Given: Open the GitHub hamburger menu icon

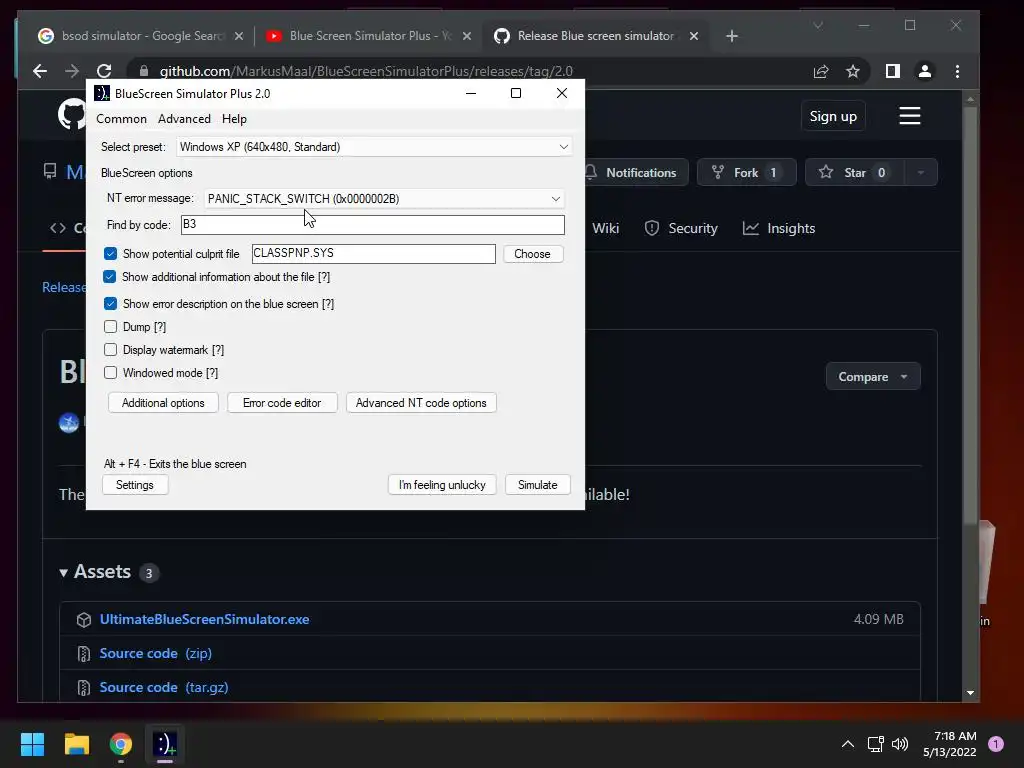Looking at the screenshot, I should (910, 116).
